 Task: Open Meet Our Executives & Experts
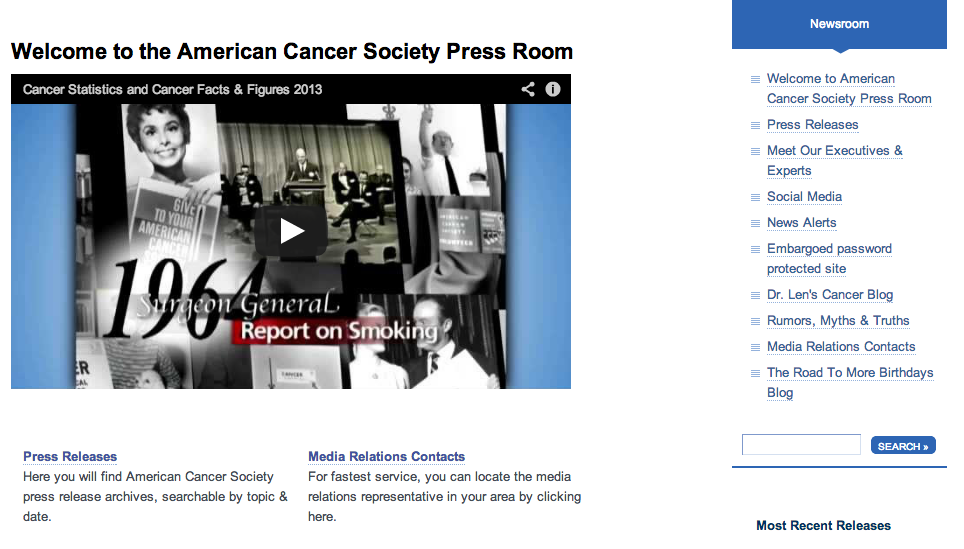[x=834, y=160]
